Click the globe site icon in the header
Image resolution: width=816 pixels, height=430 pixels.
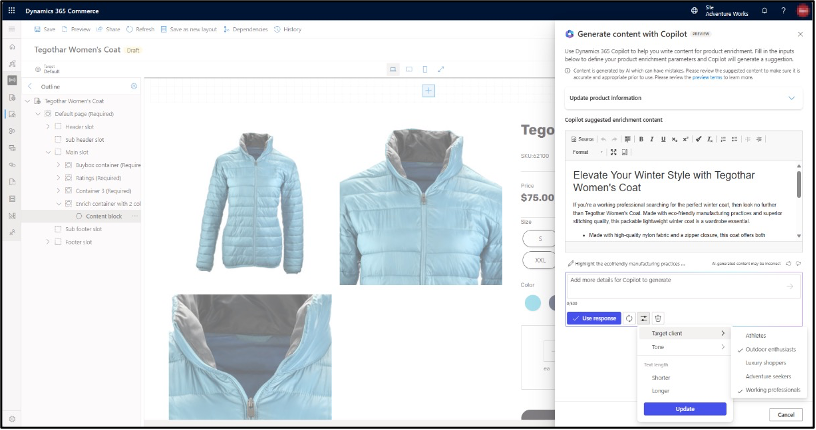pyautogui.click(x=694, y=10)
